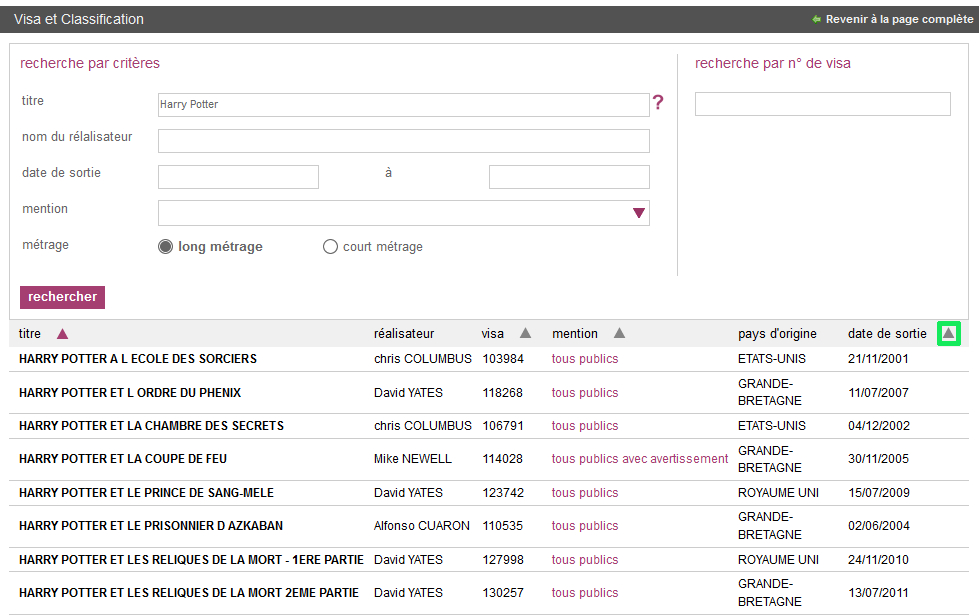Sort results by visa number arrow
The image size is (979, 616).
pos(525,334)
